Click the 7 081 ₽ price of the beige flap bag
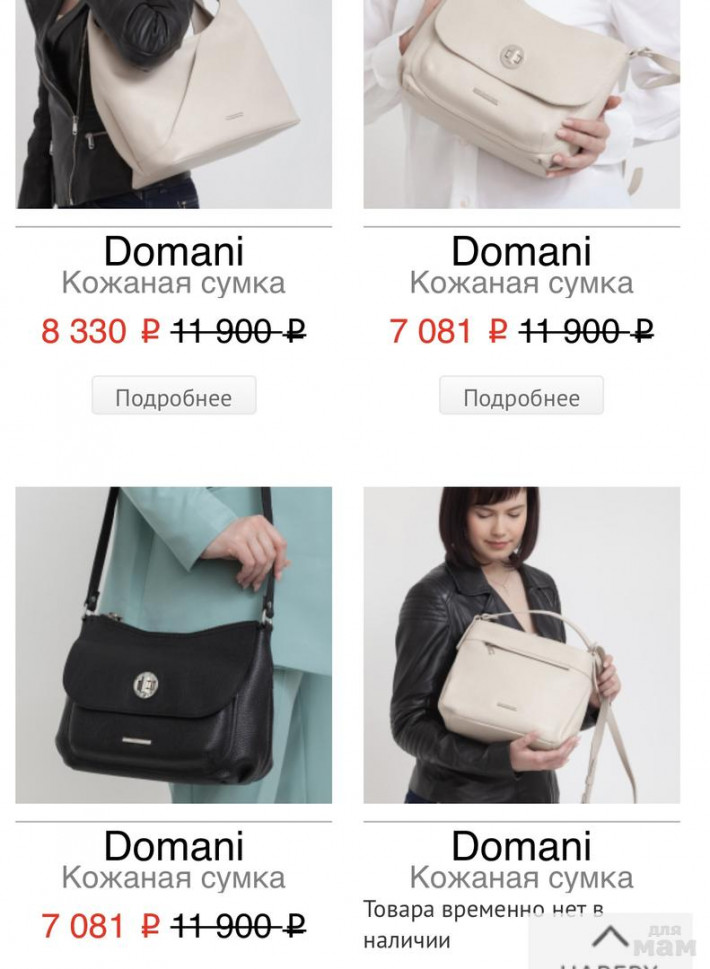Image resolution: width=710 pixels, height=969 pixels. 449,331
